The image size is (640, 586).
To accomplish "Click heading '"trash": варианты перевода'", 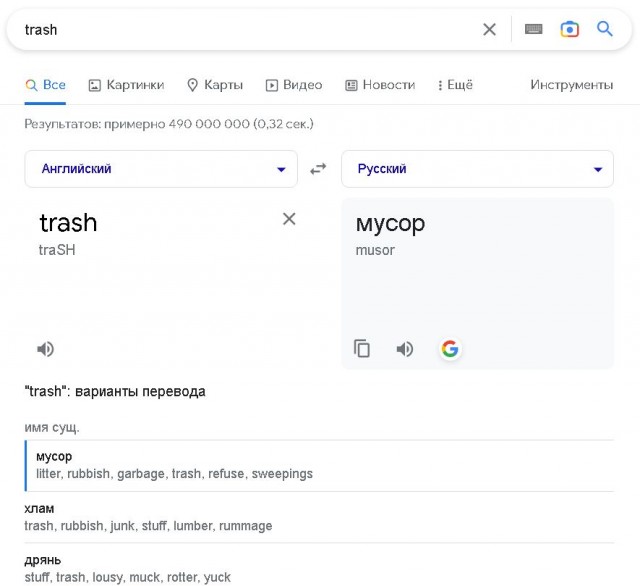I will tap(115, 391).
